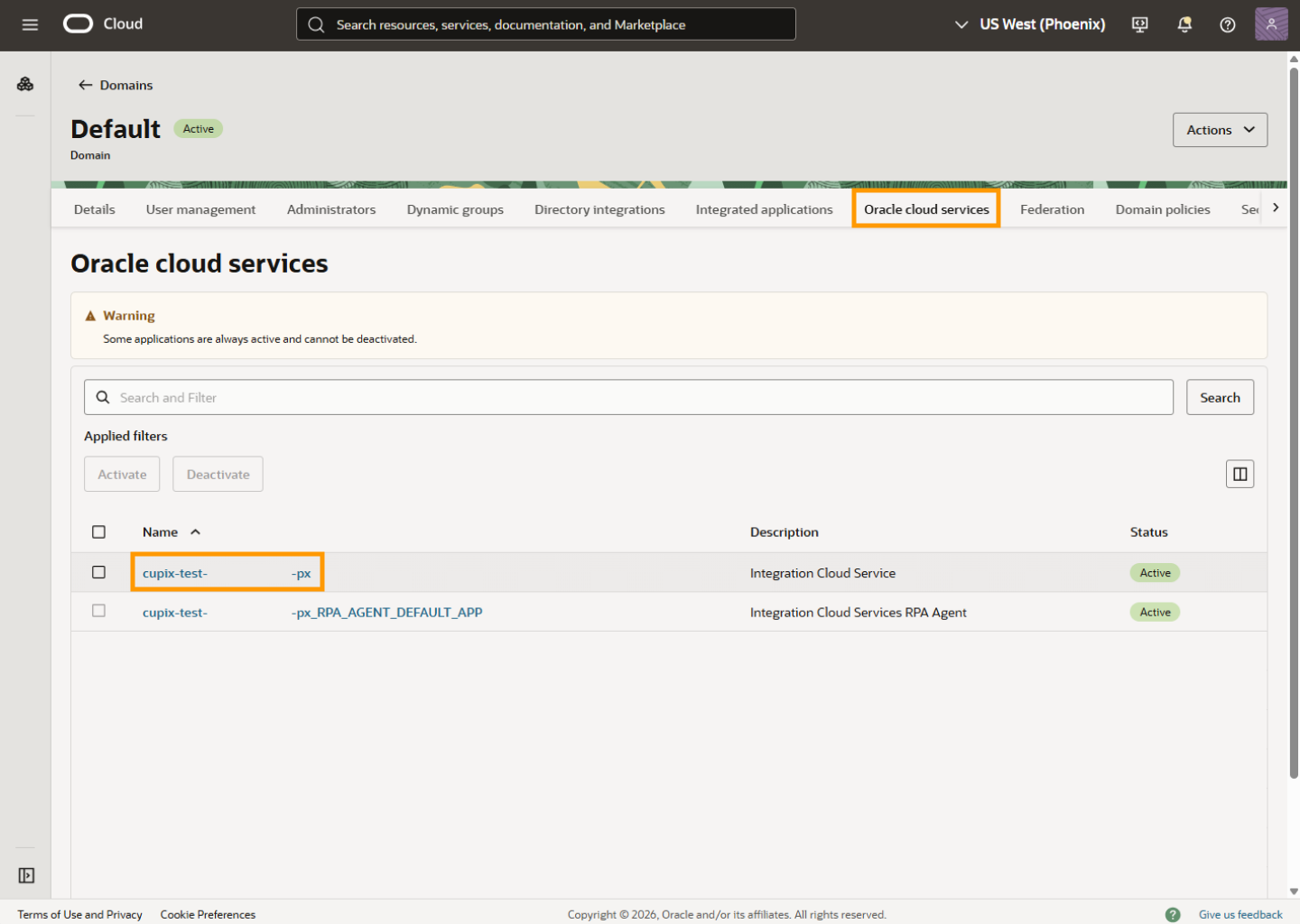Tick the select-all checkbox in table header
The image size is (1300, 924).
(99, 532)
